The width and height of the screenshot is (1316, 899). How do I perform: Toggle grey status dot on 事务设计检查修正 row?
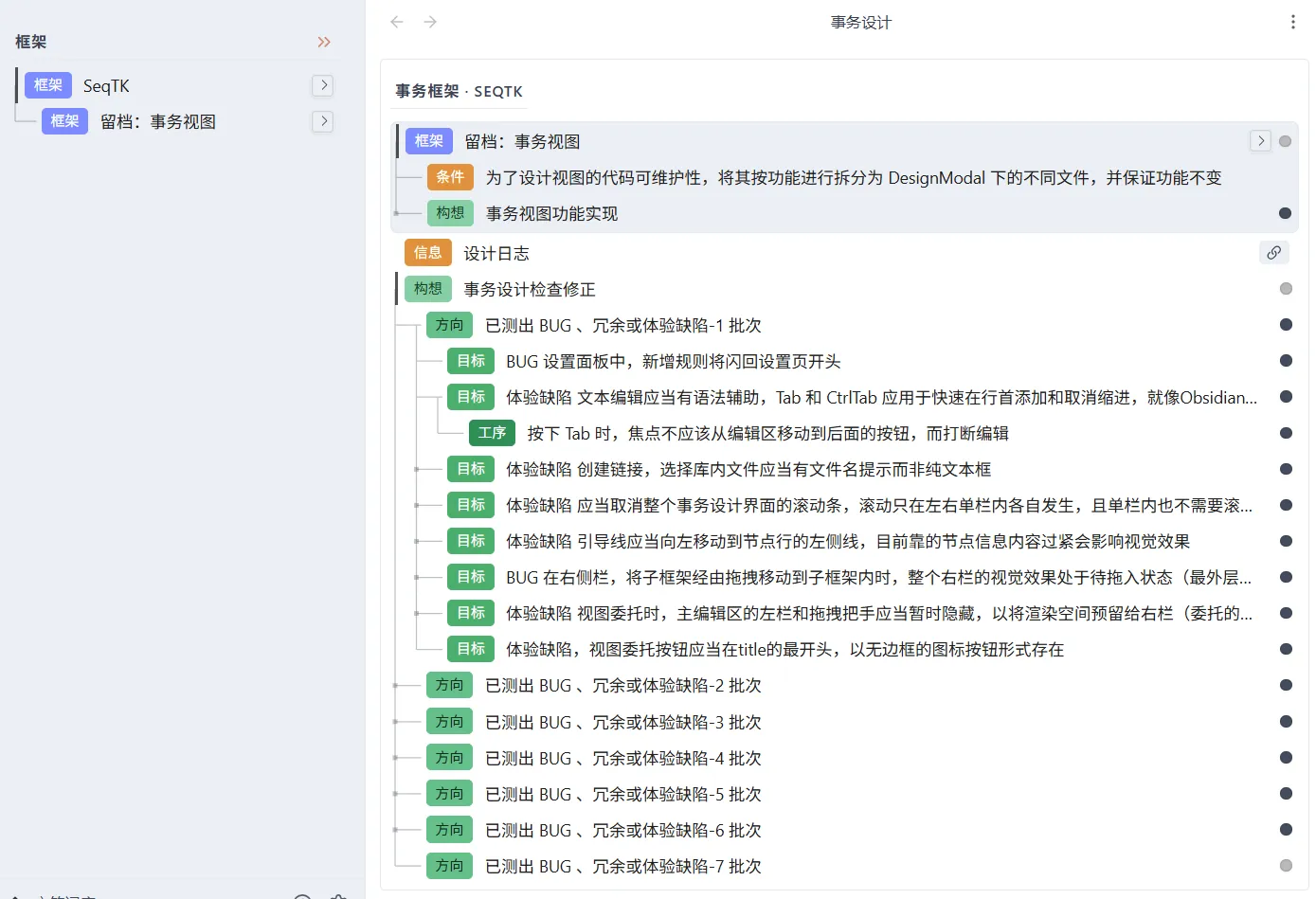[1286, 289]
